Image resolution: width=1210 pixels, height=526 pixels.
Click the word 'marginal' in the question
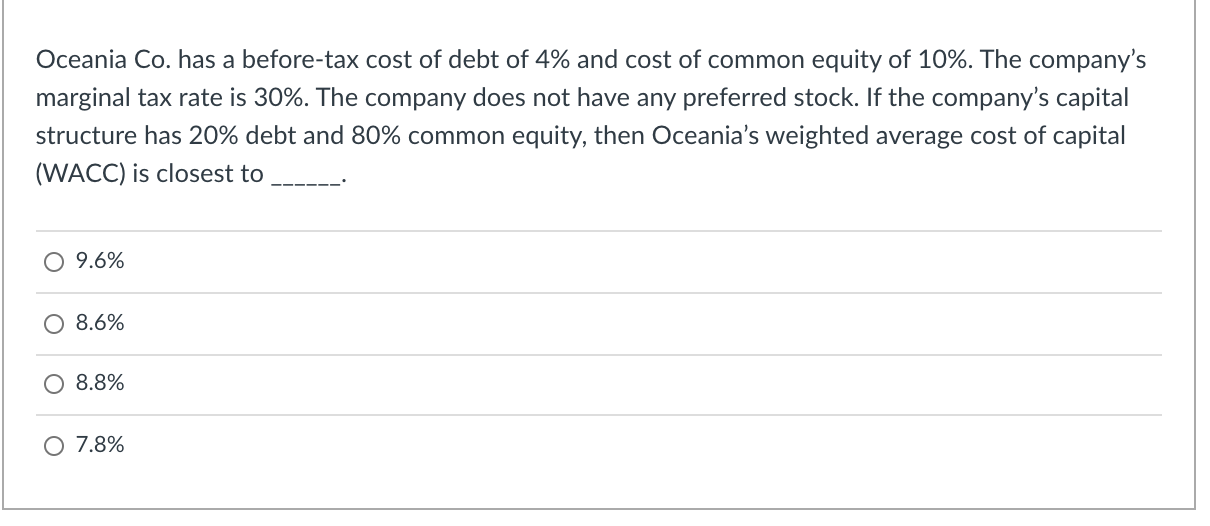click(79, 99)
